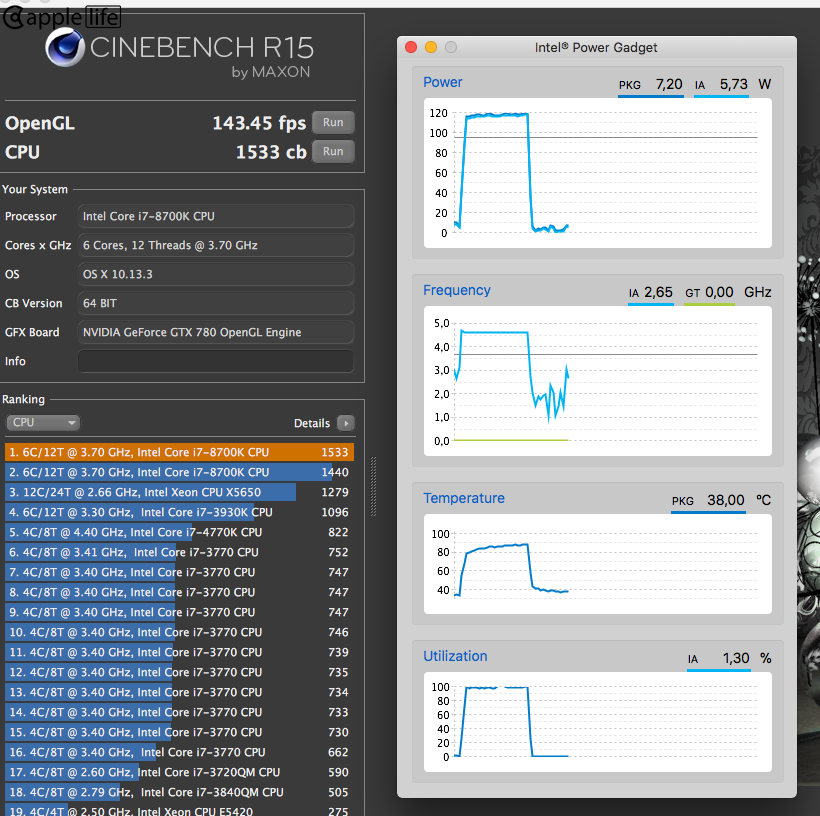Select the Xeon X5650 ranking row
The width and height of the screenshot is (820, 816).
coord(179,492)
